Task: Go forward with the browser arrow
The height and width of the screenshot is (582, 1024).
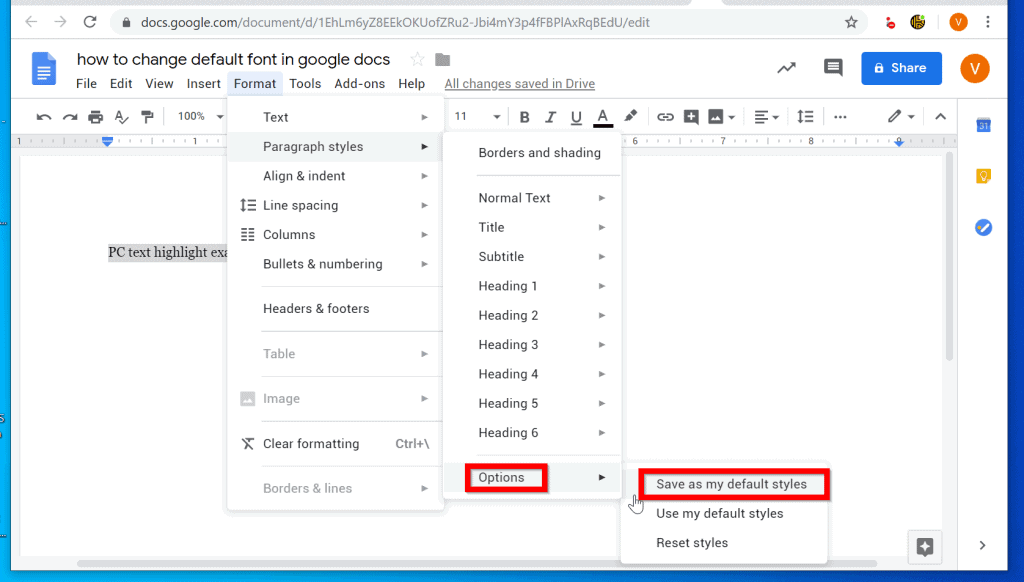Action: [x=60, y=22]
